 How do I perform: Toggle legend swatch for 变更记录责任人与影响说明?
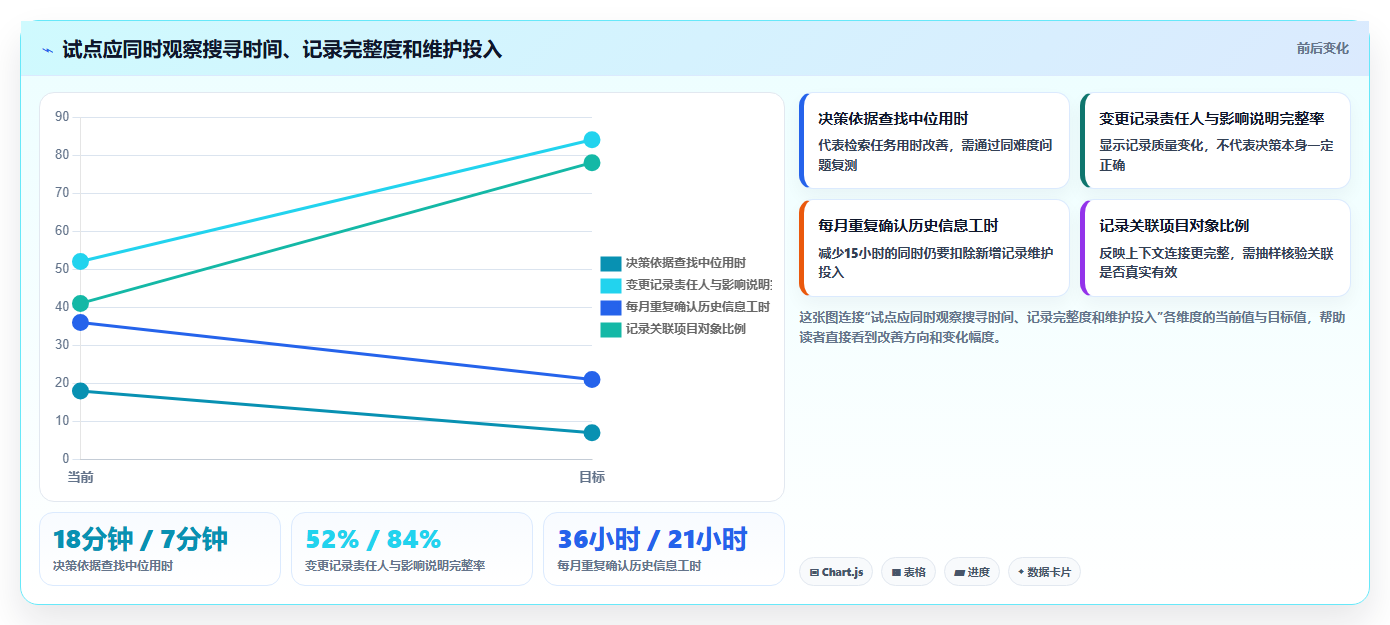point(610,285)
